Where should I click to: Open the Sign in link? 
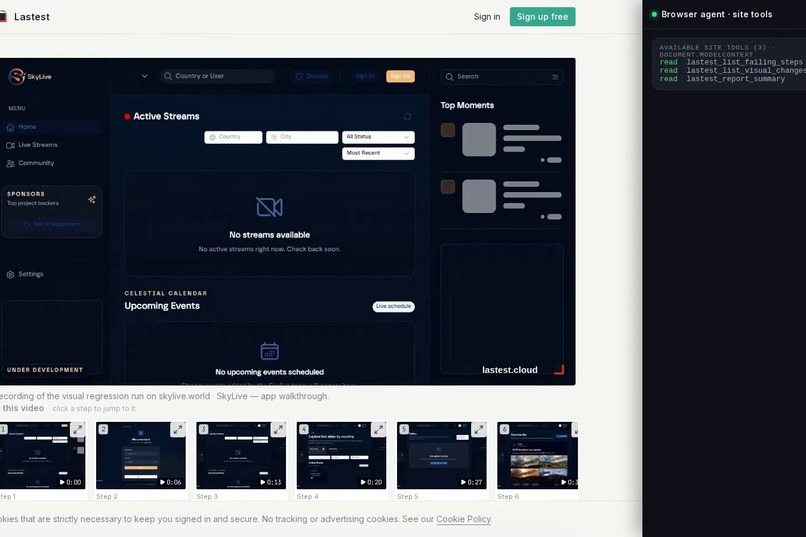(x=486, y=16)
